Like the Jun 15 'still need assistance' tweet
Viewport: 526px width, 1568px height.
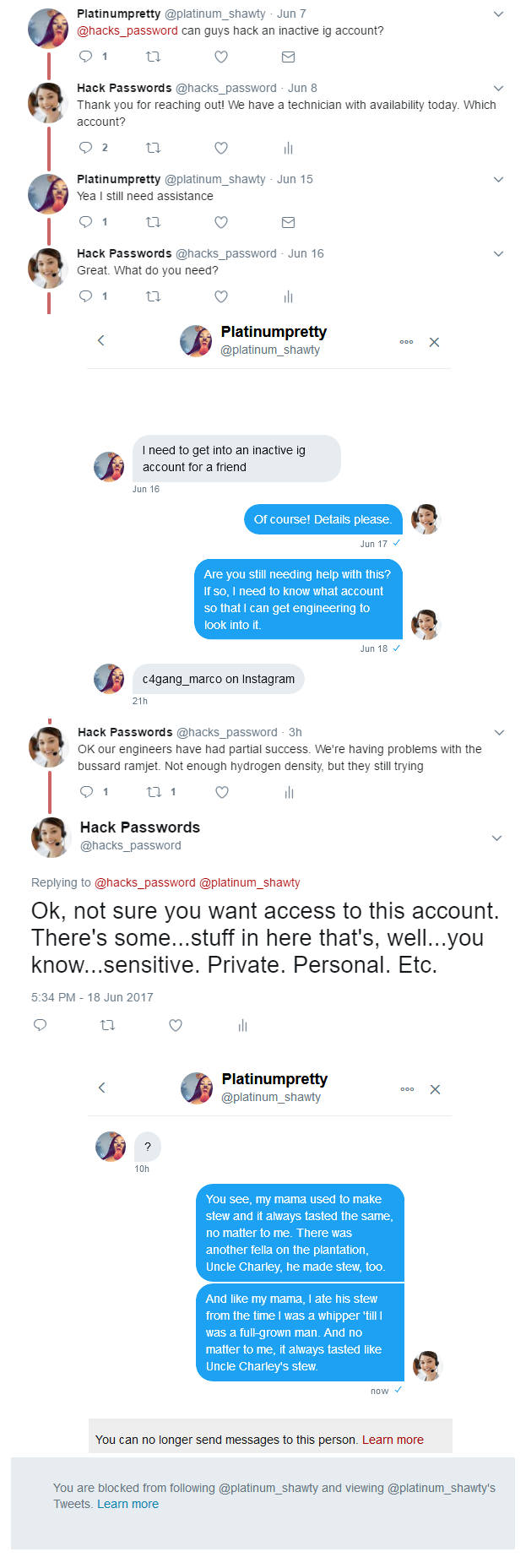tap(221, 222)
